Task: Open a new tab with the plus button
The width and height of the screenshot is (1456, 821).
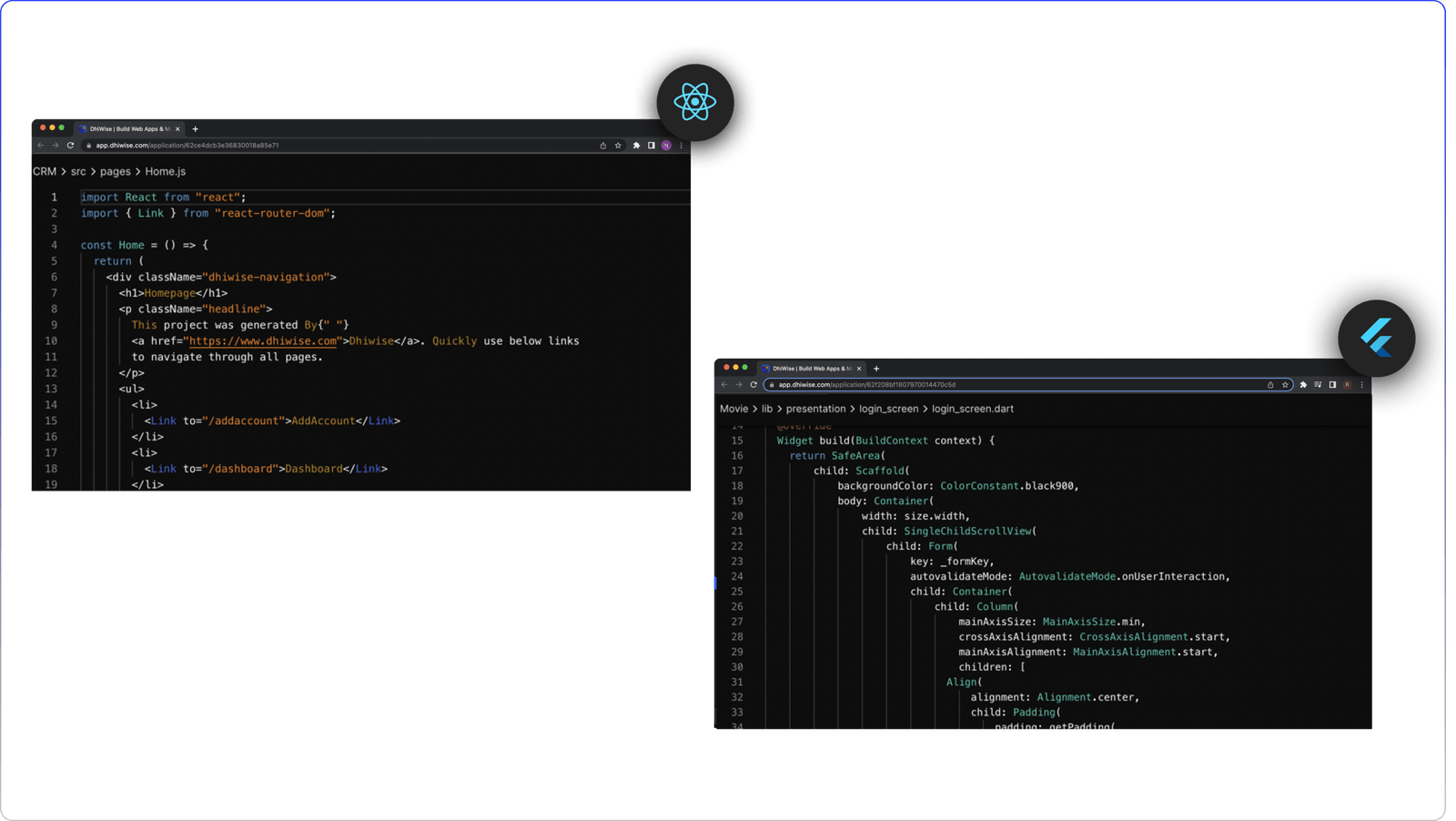Action: [x=195, y=128]
